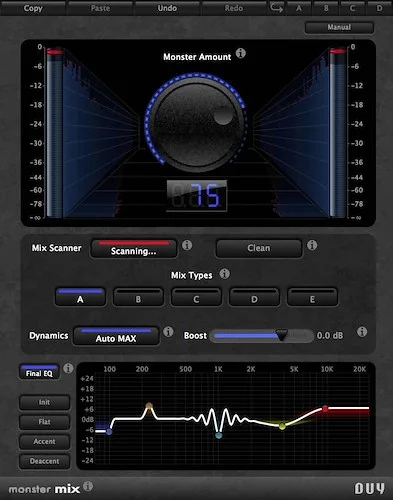The image size is (393, 500).
Task: Click the Boost 0.0 dB value
Action: (330, 336)
